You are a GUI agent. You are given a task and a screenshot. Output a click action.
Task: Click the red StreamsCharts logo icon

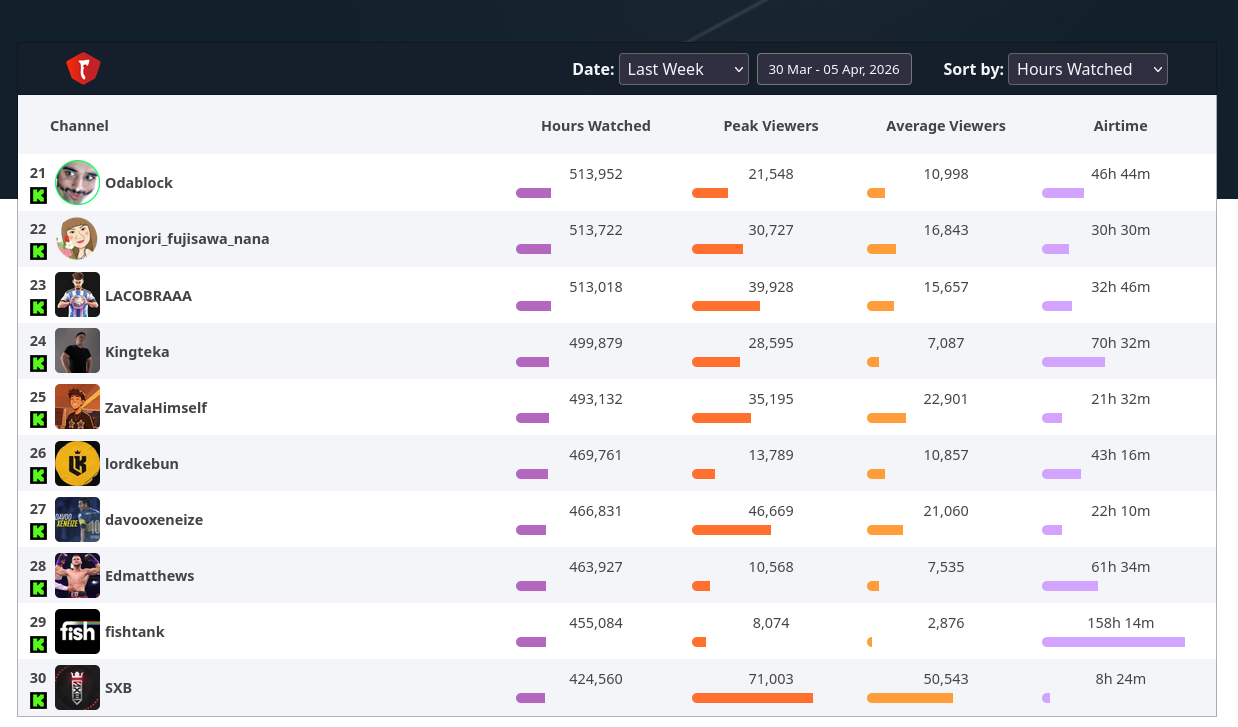pos(84,68)
